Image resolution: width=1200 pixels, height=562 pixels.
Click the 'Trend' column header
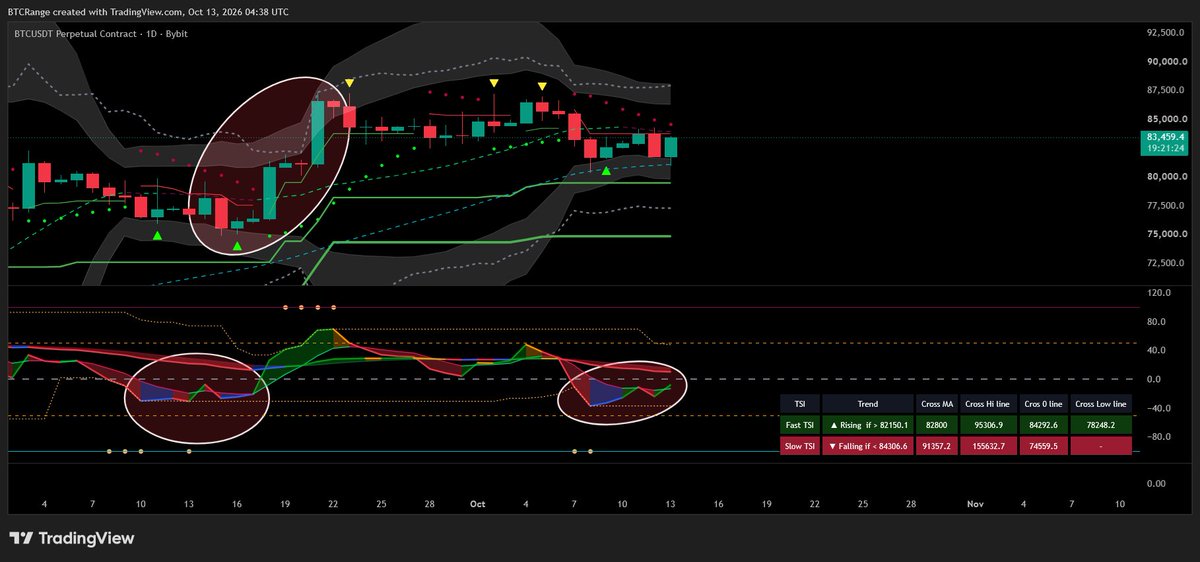(x=868, y=404)
